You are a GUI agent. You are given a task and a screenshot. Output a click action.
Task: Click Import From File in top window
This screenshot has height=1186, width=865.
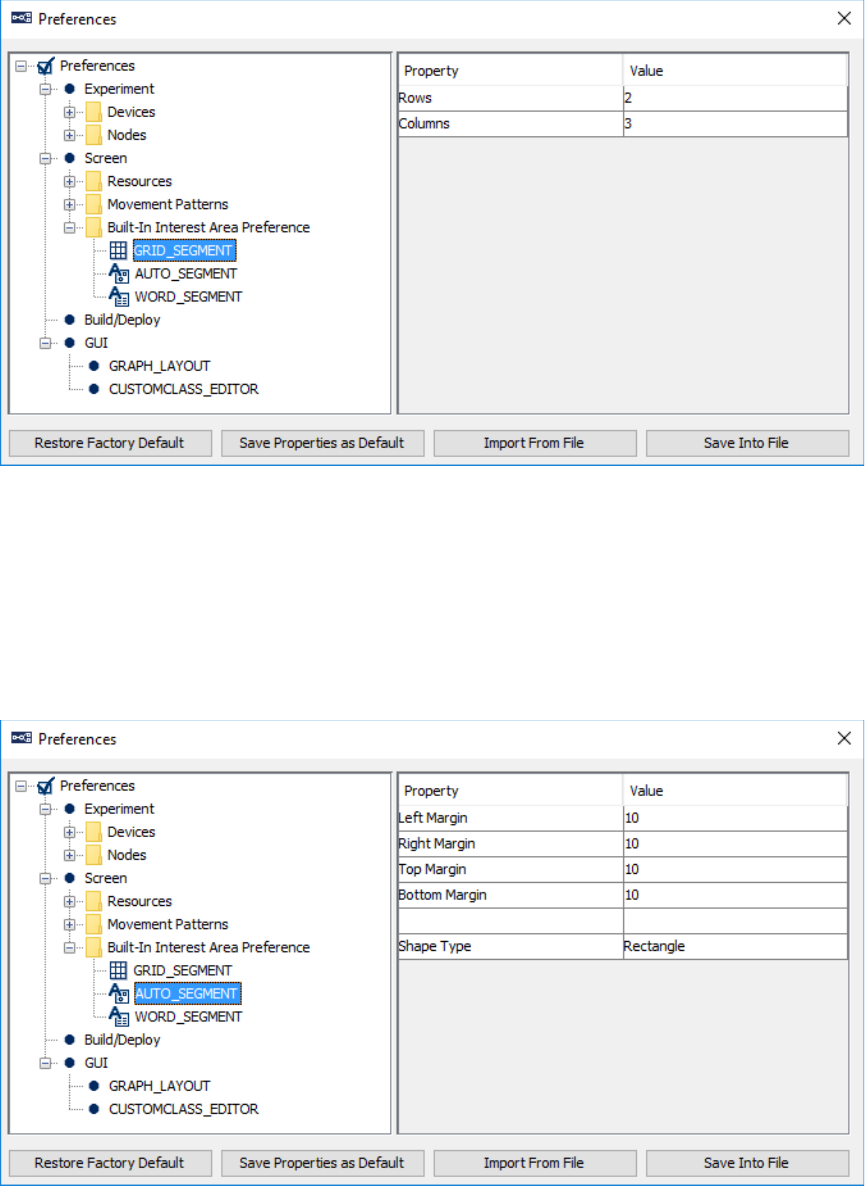535,443
